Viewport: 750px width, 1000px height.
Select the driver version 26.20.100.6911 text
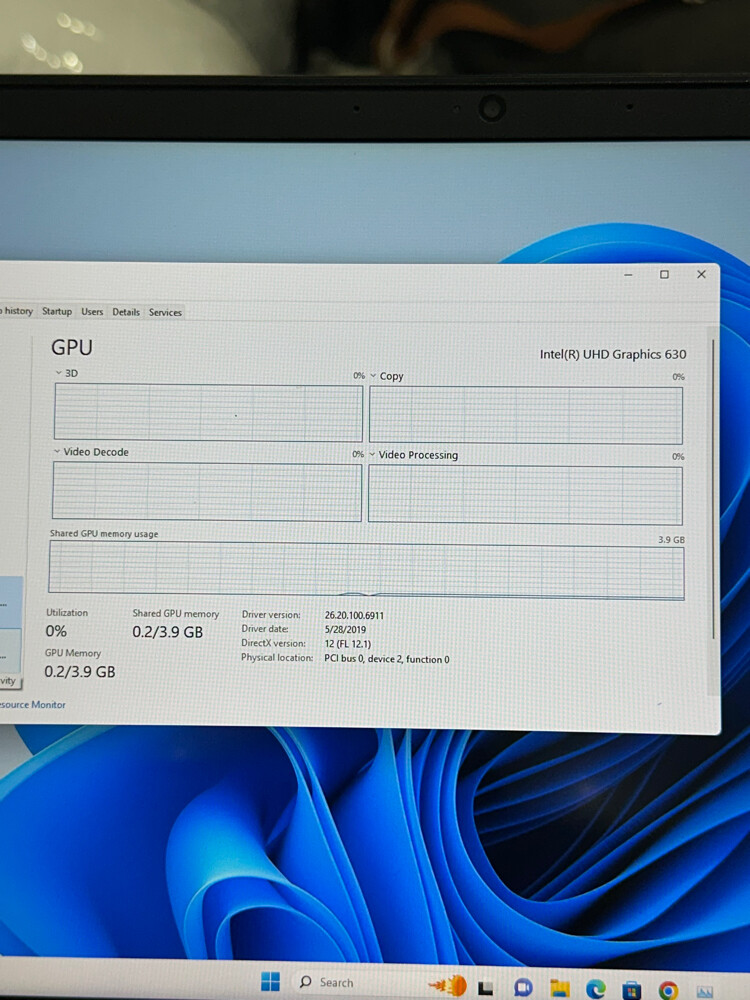[x=354, y=615]
